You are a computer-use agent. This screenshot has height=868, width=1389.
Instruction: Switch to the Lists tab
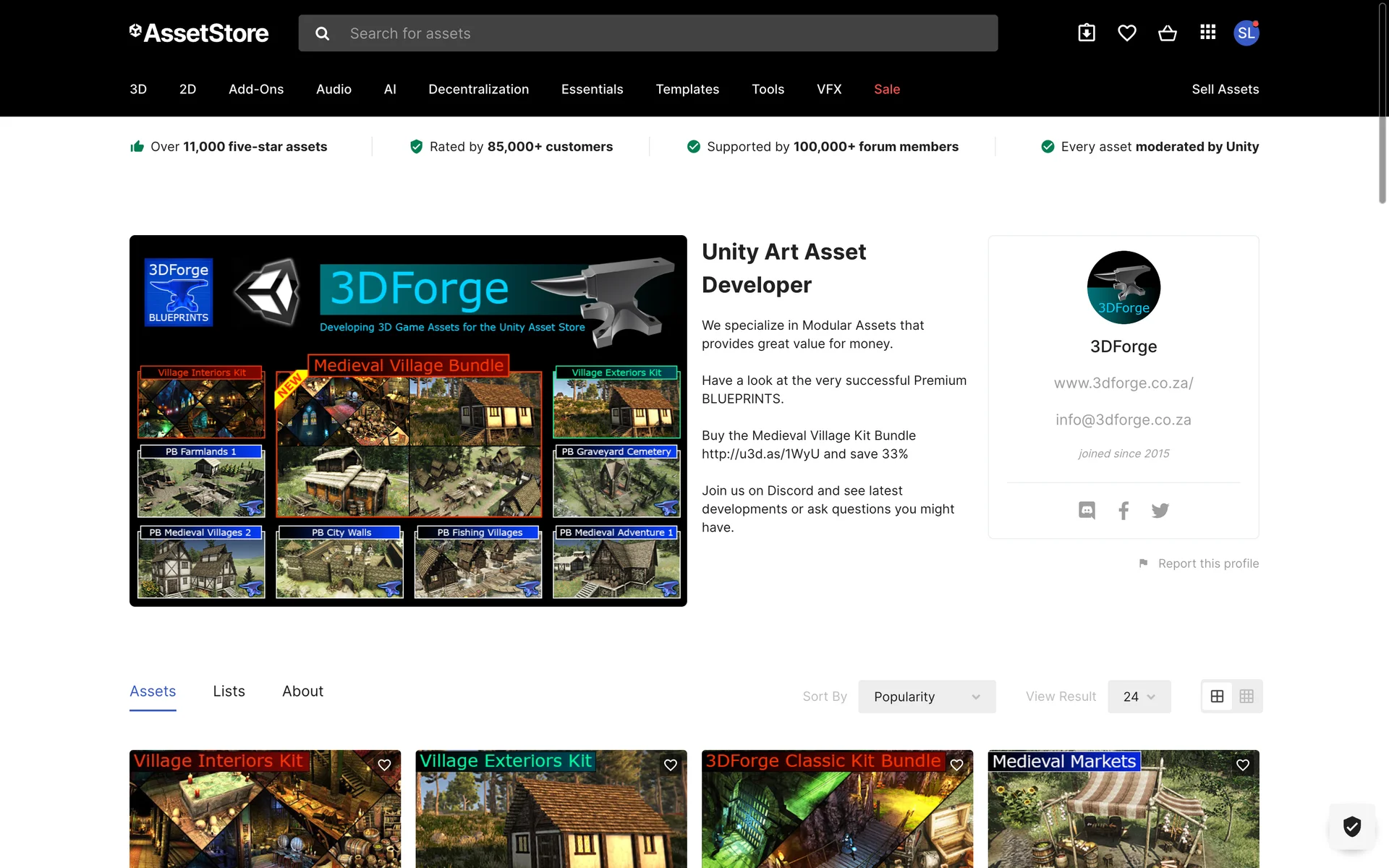229,691
